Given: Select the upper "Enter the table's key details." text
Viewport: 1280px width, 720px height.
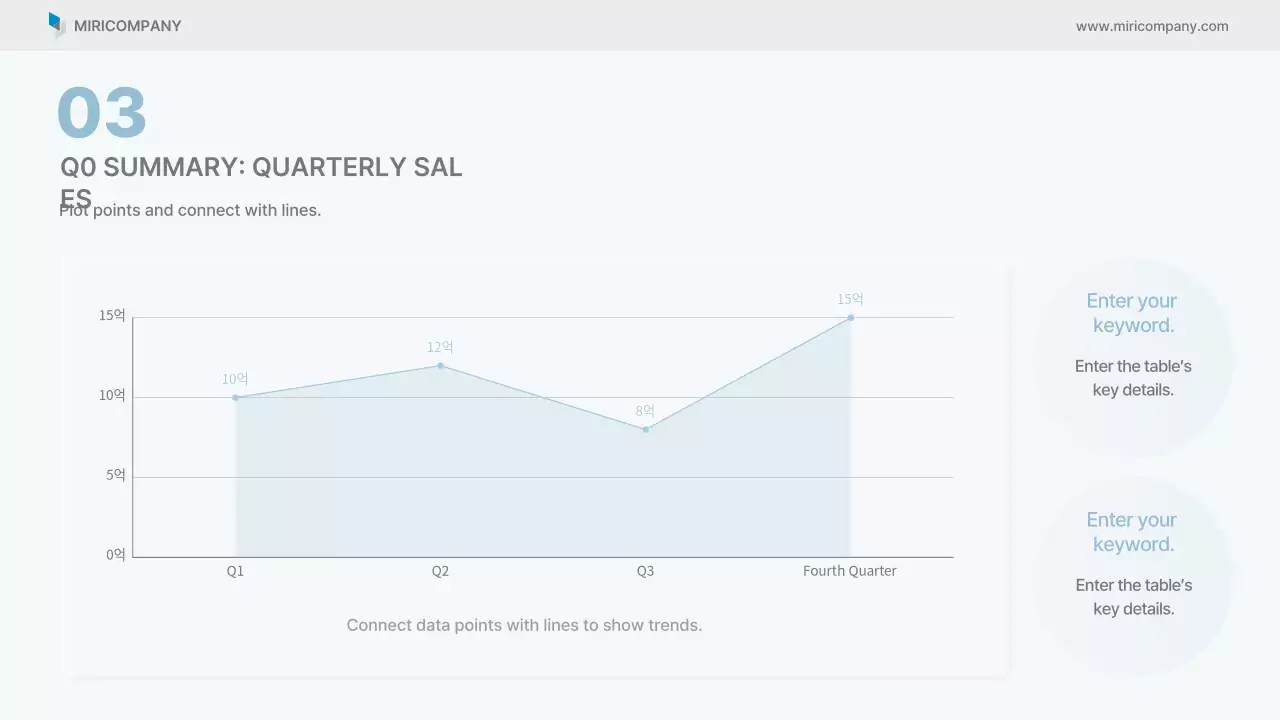Looking at the screenshot, I should click(1133, 378).
